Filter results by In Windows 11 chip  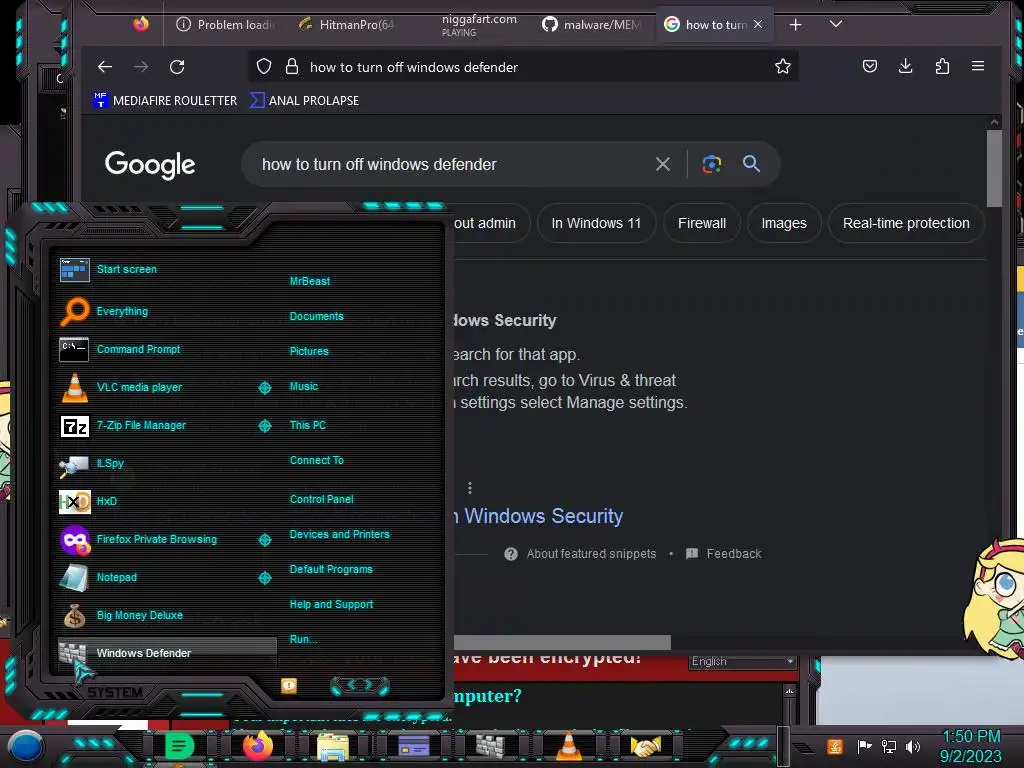596,223
